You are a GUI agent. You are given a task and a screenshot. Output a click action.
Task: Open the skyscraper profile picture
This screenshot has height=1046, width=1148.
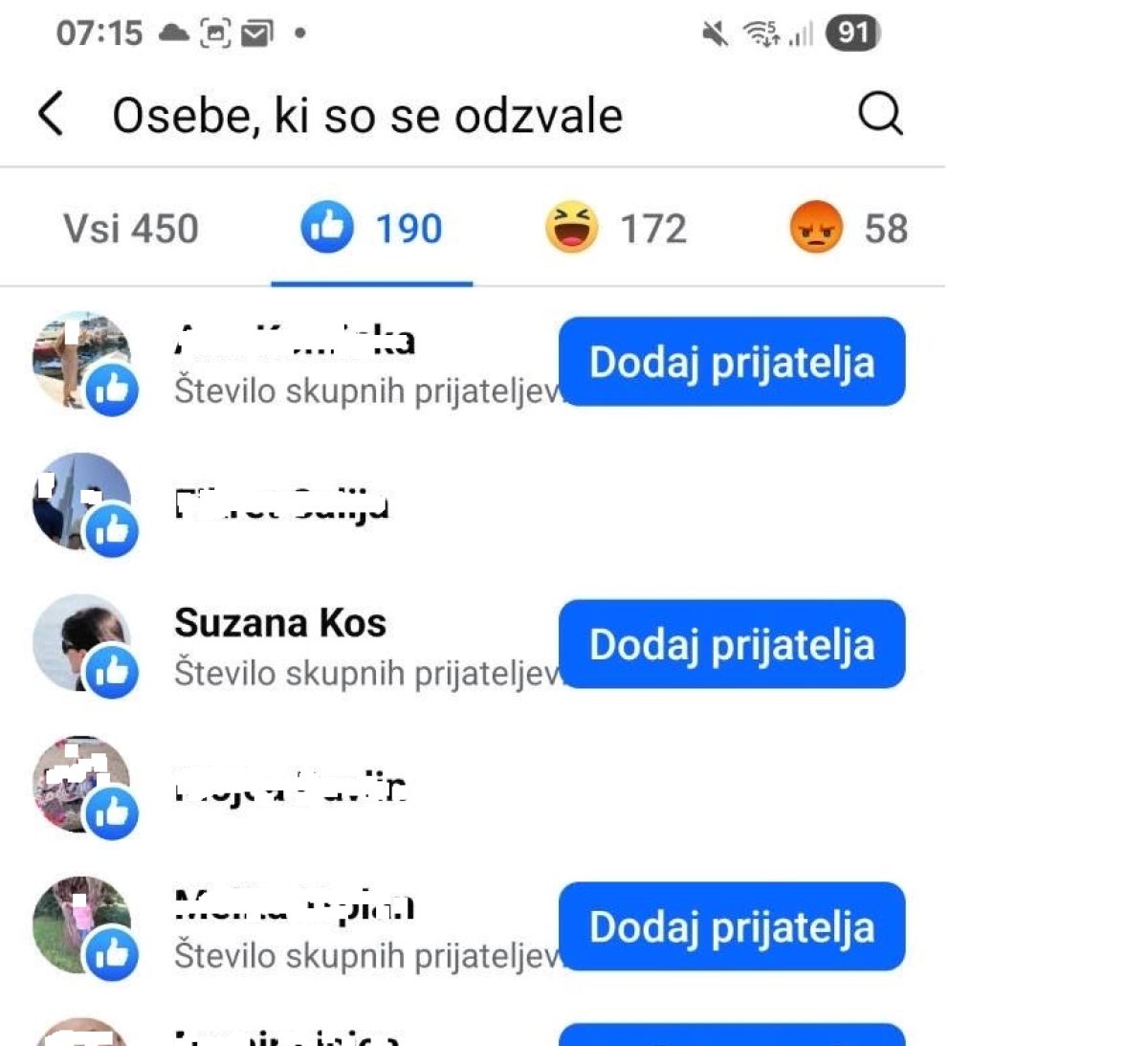pyautogui.click(x=81, y=501)
